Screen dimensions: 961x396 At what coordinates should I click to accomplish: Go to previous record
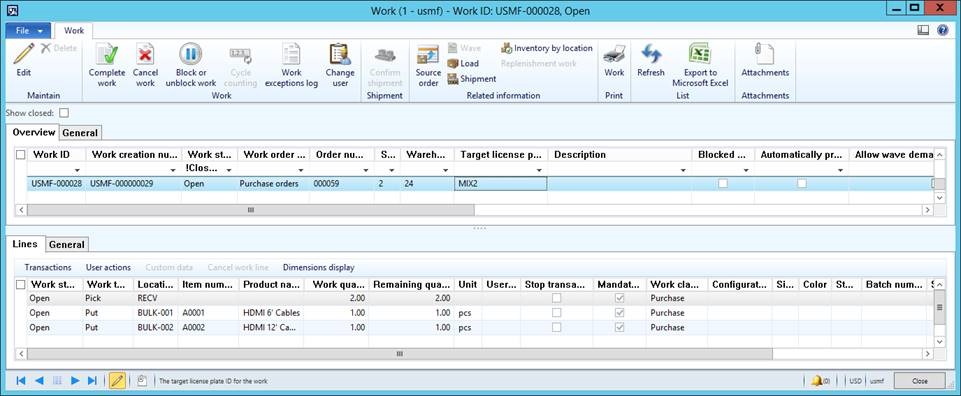pos(39,381)
